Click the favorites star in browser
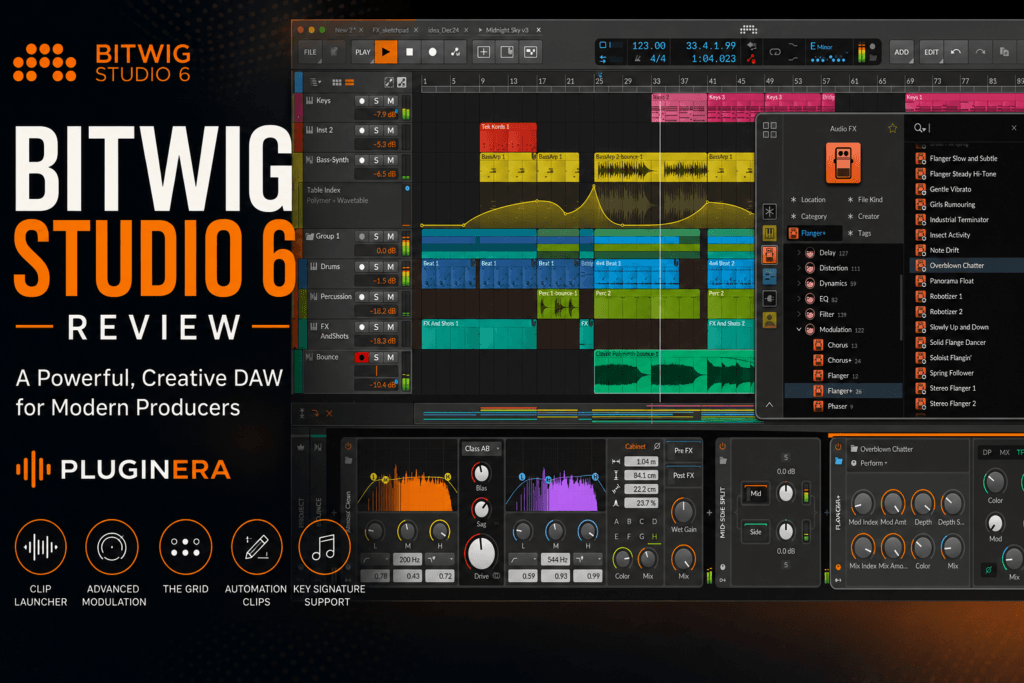Viewport: 1024px width, 683px height. tap(892, 128)
